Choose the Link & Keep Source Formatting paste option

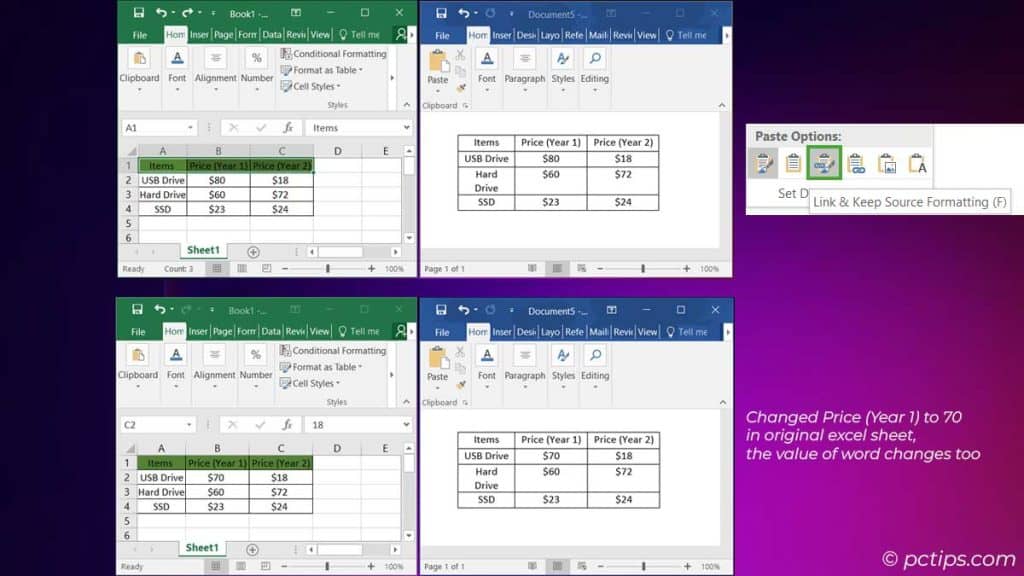(825, 163)
